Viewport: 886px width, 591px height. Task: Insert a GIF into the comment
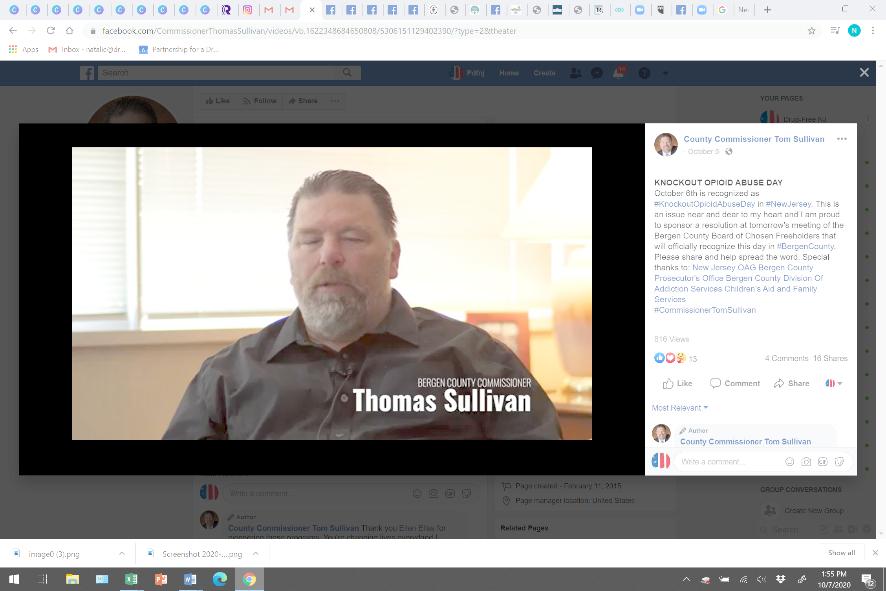click(823, 462)
